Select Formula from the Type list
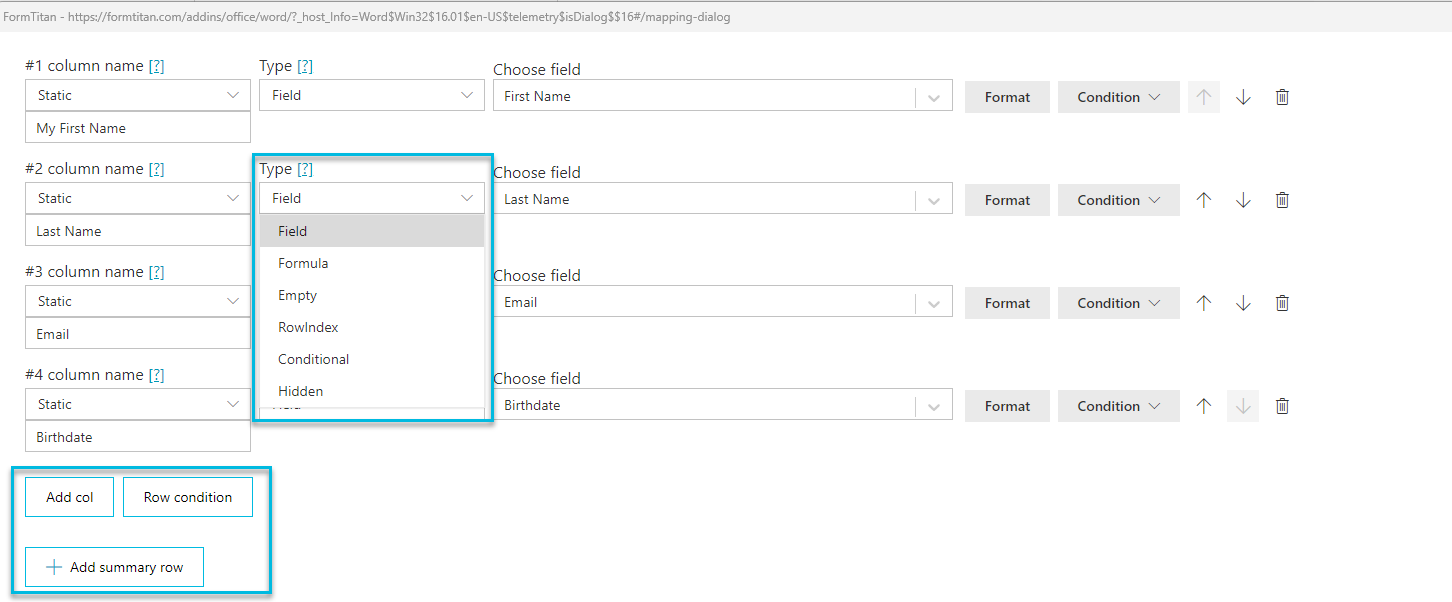Image resolution: width=1452 pixels, height=602 pixels. pyautogui.click(x=302, y=262)
